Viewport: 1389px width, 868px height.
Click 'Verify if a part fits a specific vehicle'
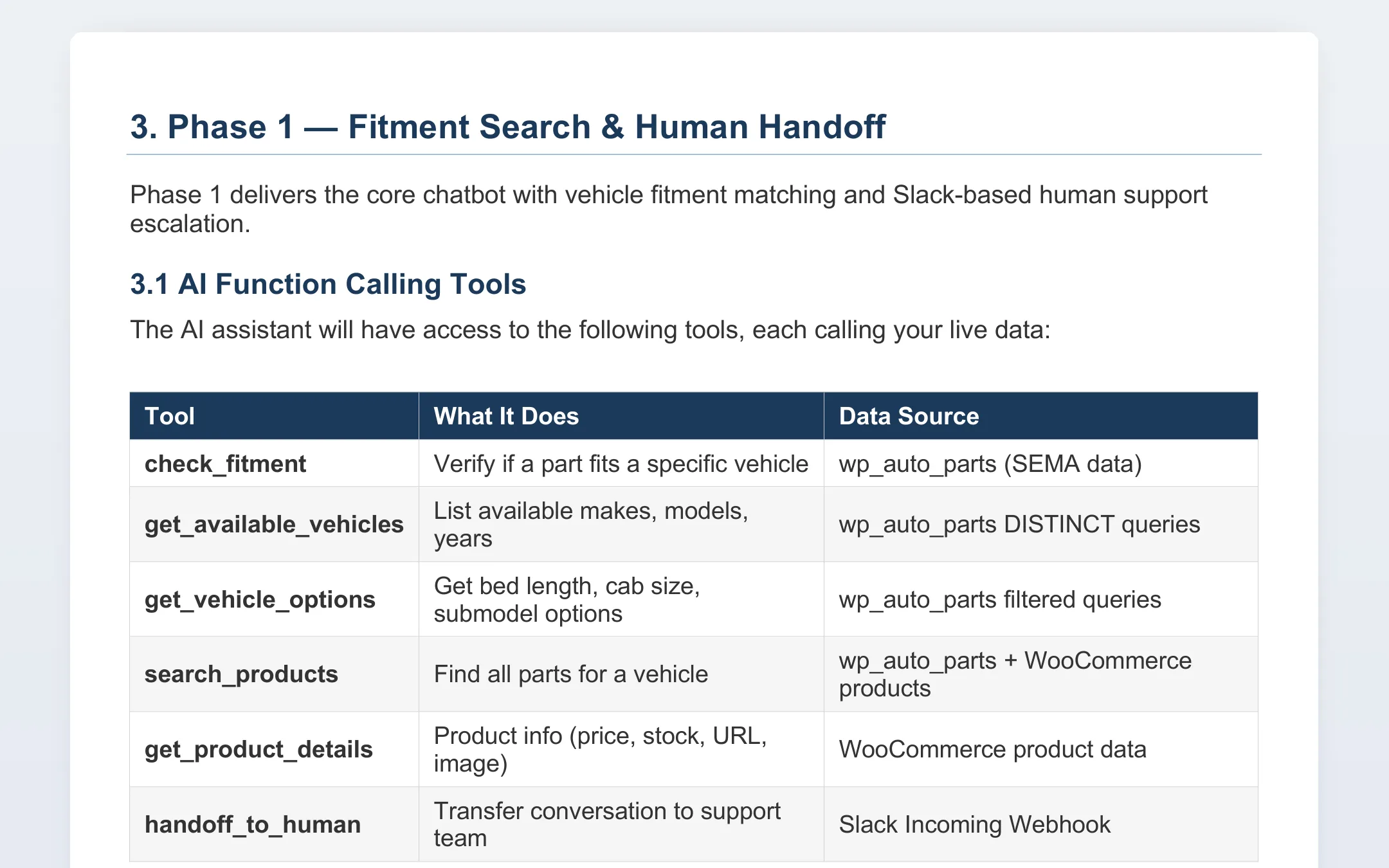coord(621,464)
